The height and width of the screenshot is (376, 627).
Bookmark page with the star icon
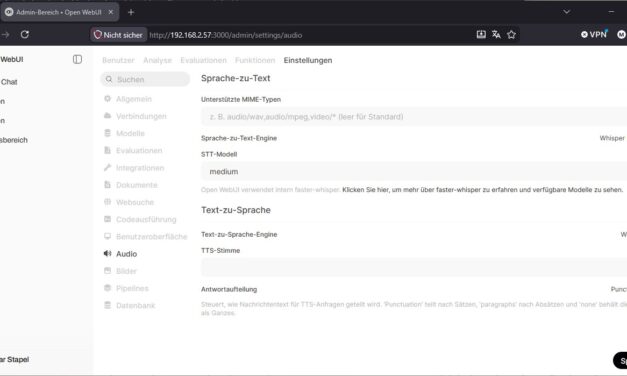[511, 34]
